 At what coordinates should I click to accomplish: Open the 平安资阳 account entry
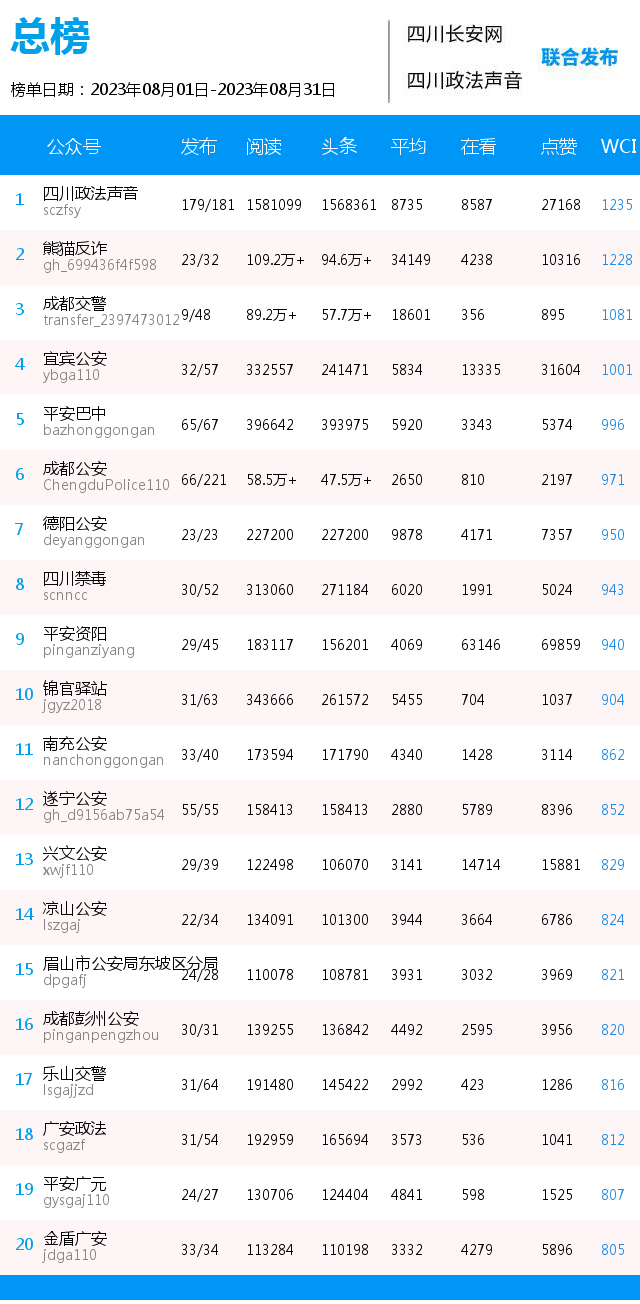click(x=74, y=633)
